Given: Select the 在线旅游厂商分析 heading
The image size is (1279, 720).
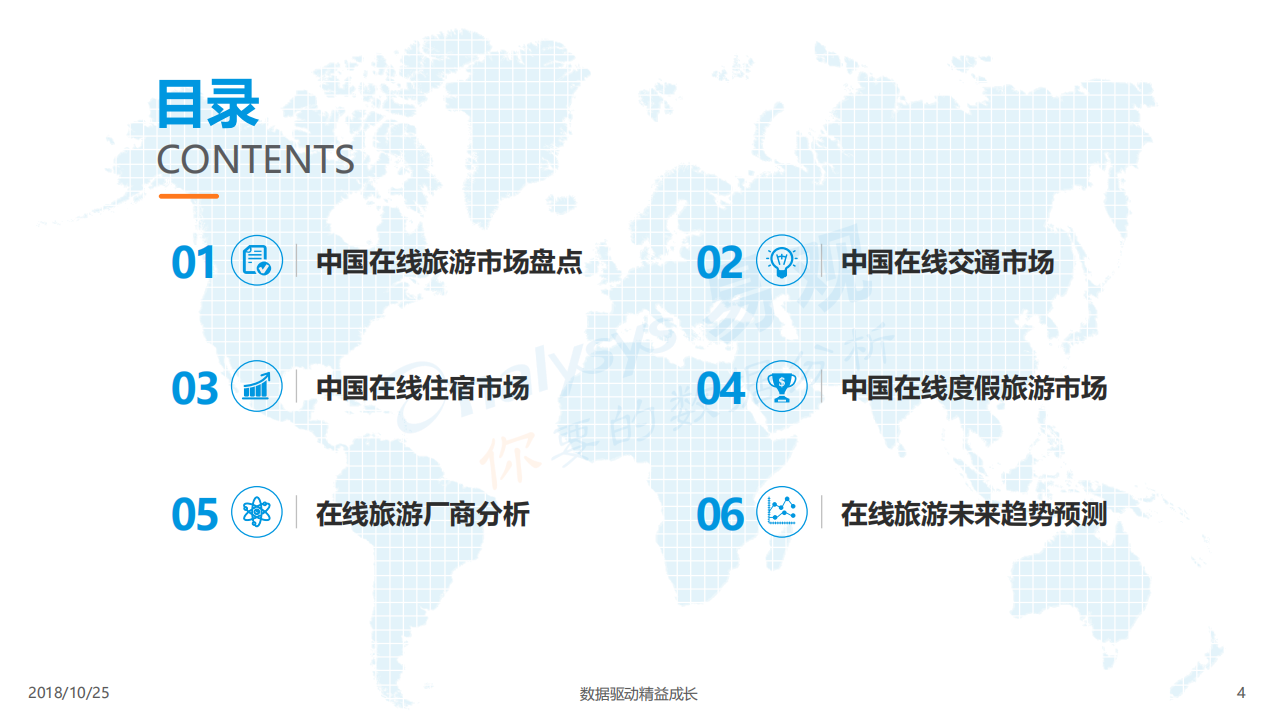Looking at the screenshot, I should coord(422,514).
